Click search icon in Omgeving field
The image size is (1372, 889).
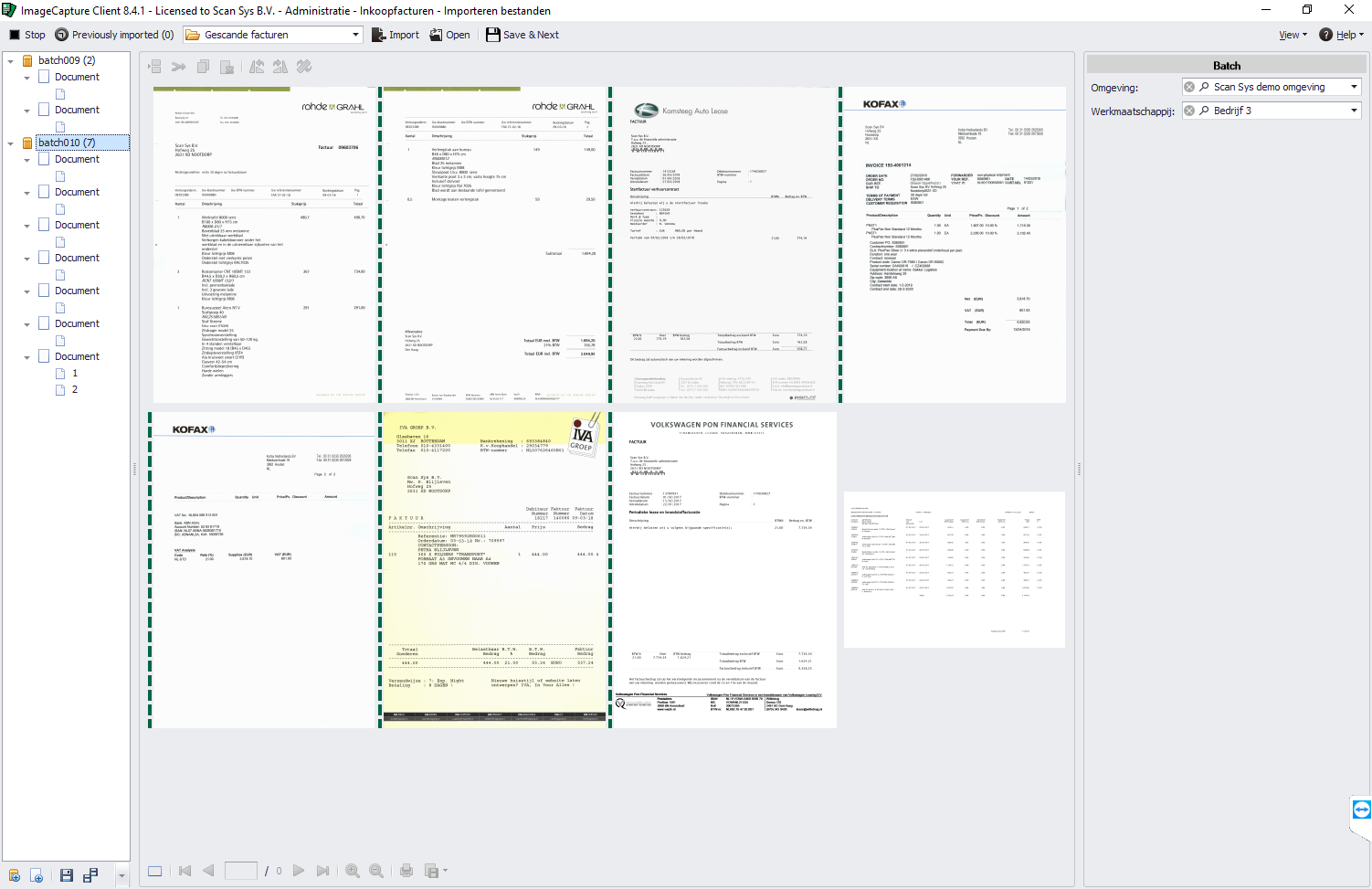1205,87
